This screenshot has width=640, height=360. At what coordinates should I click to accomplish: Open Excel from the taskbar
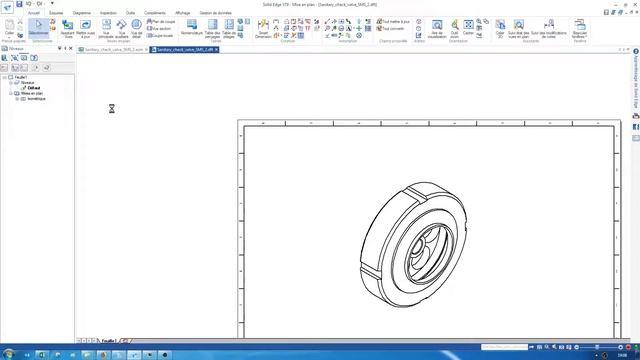tap(42, 355)
